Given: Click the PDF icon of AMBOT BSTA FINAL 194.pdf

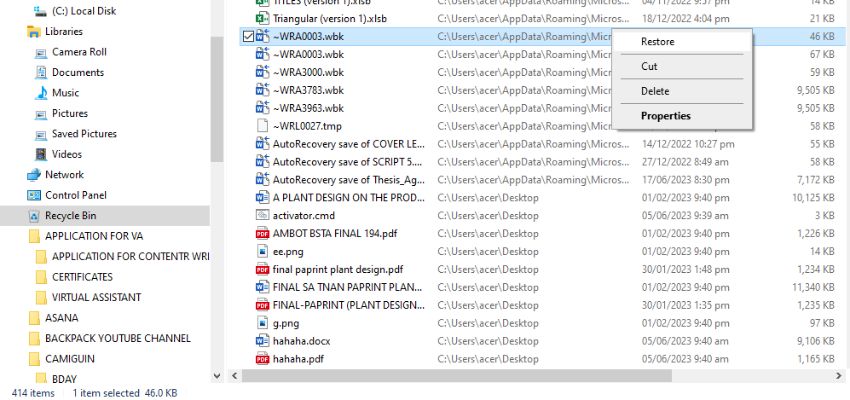Looking at the screenshot, I should [262, 234].
